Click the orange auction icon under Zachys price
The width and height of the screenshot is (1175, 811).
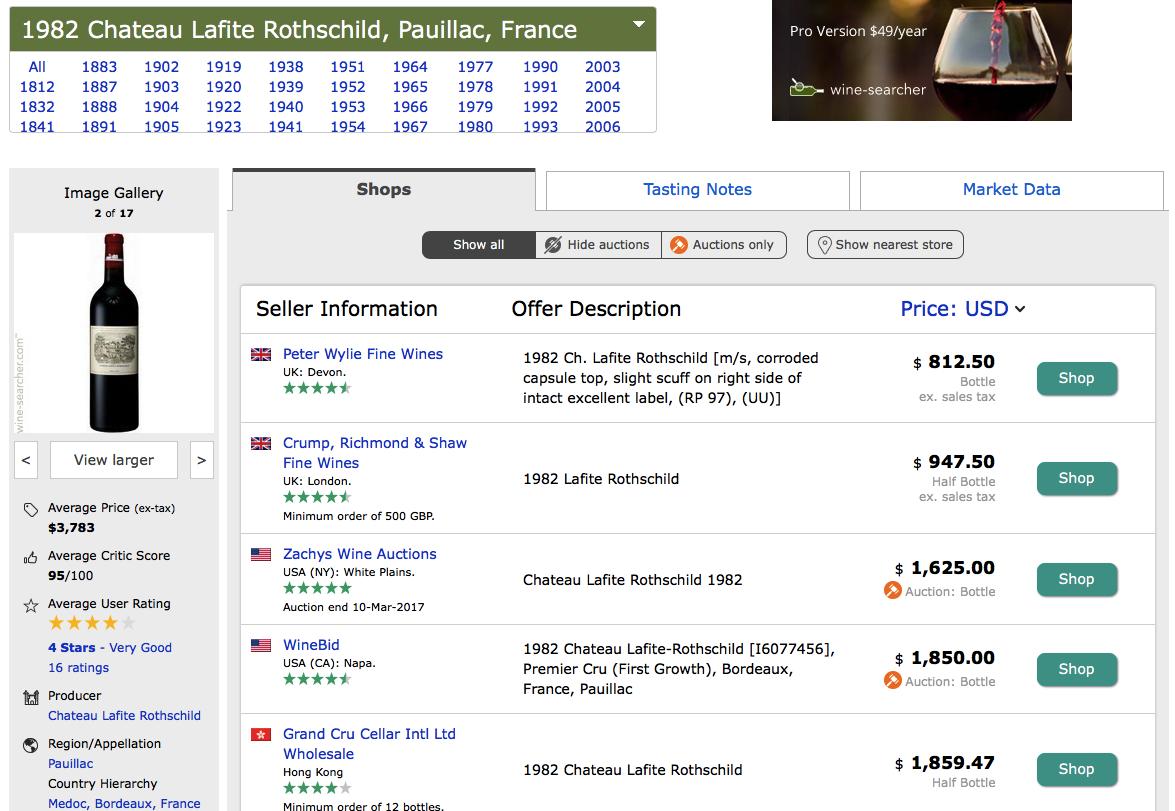tap(891, 591)
